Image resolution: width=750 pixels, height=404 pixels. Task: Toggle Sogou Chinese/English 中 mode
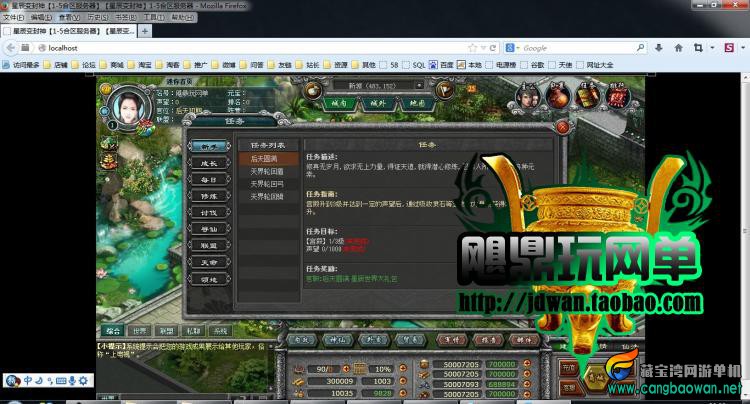(28, 381)
